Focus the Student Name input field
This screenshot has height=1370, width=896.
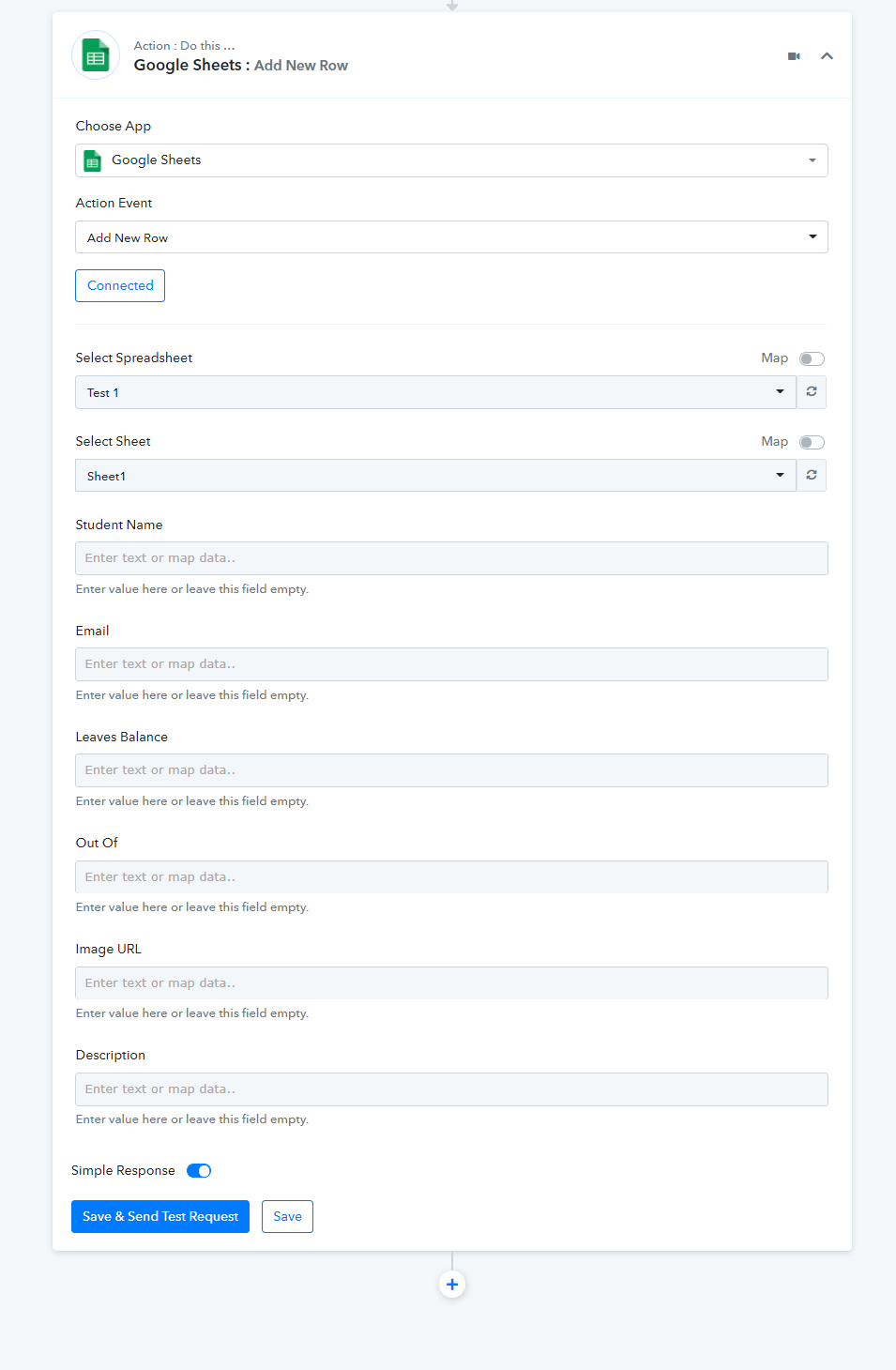[451, 558]
